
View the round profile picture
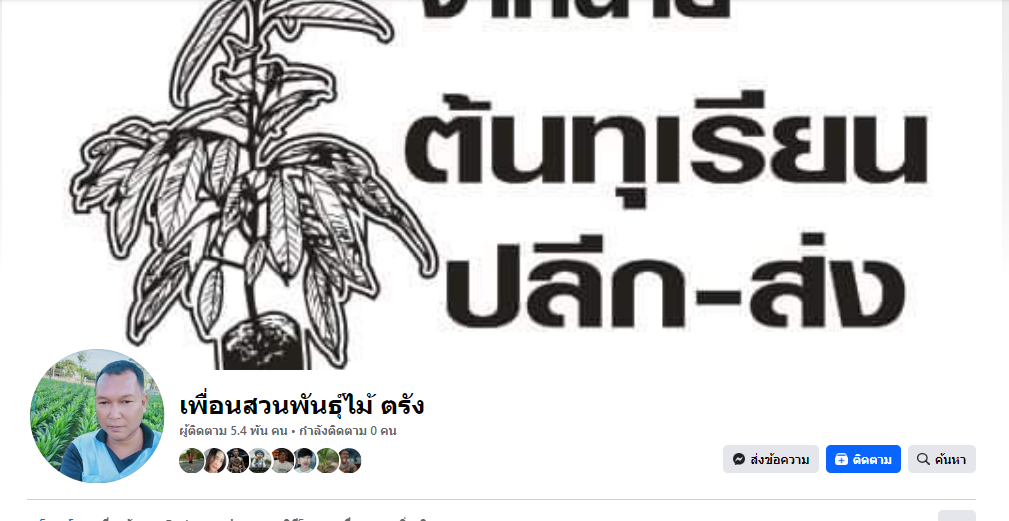pos(97,416)
